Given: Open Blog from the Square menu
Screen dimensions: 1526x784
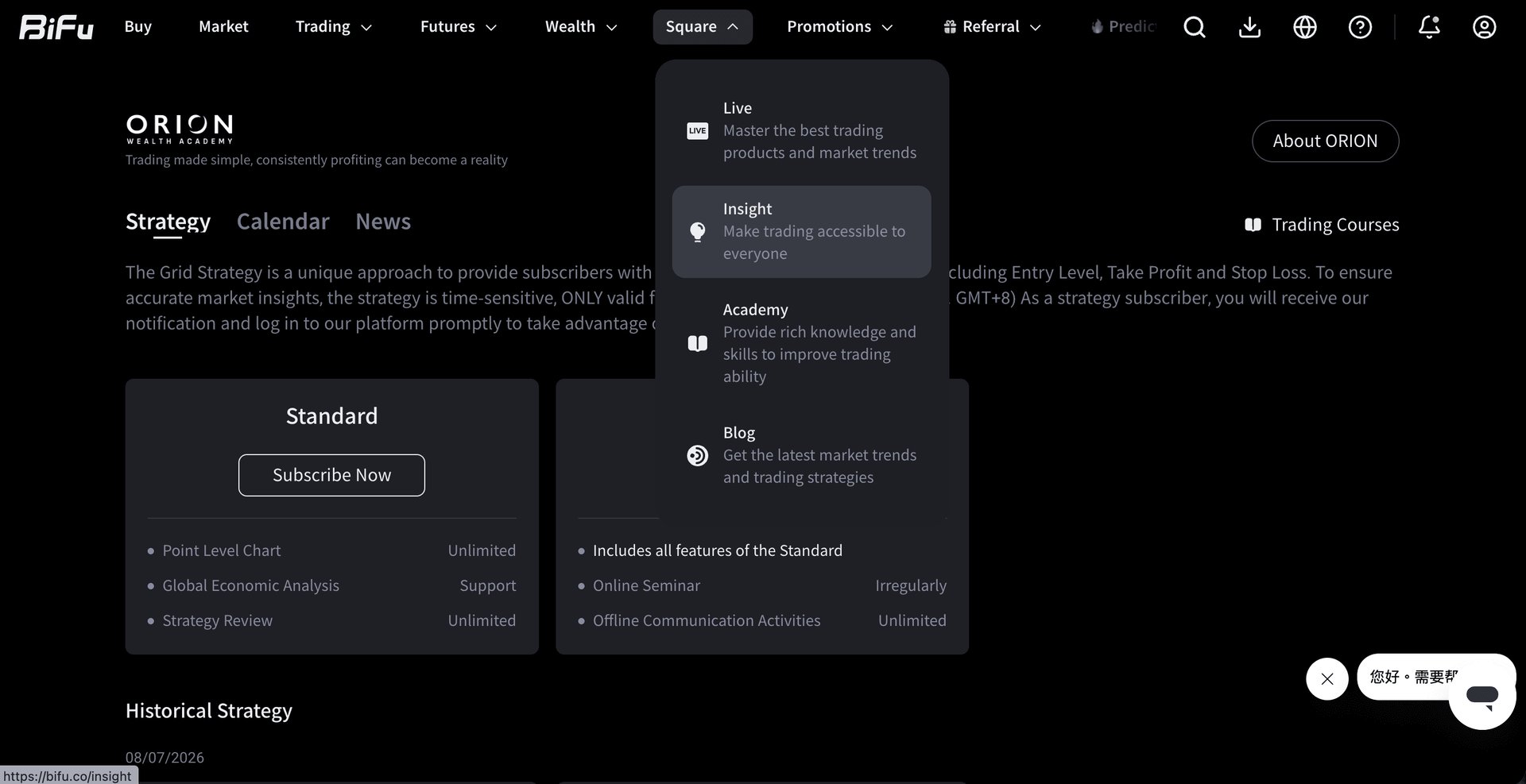Looking at the screenshot, I should point(801,455).
